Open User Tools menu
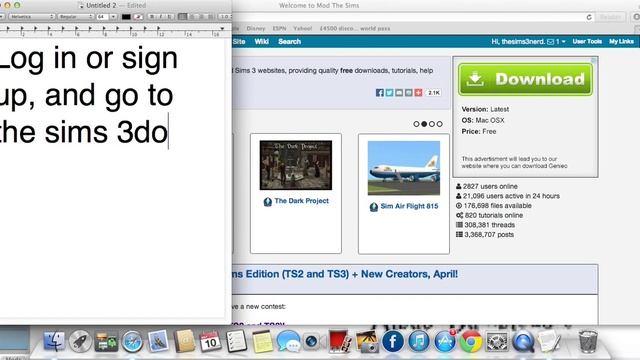The height and width of the screenshot is (360, 640). click(x=587, y=42)
